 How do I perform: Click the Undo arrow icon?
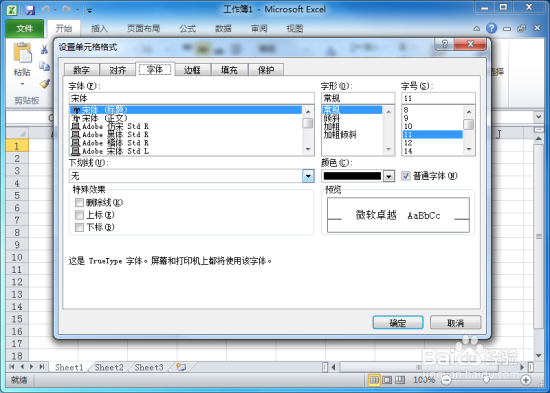click(45, 10)
